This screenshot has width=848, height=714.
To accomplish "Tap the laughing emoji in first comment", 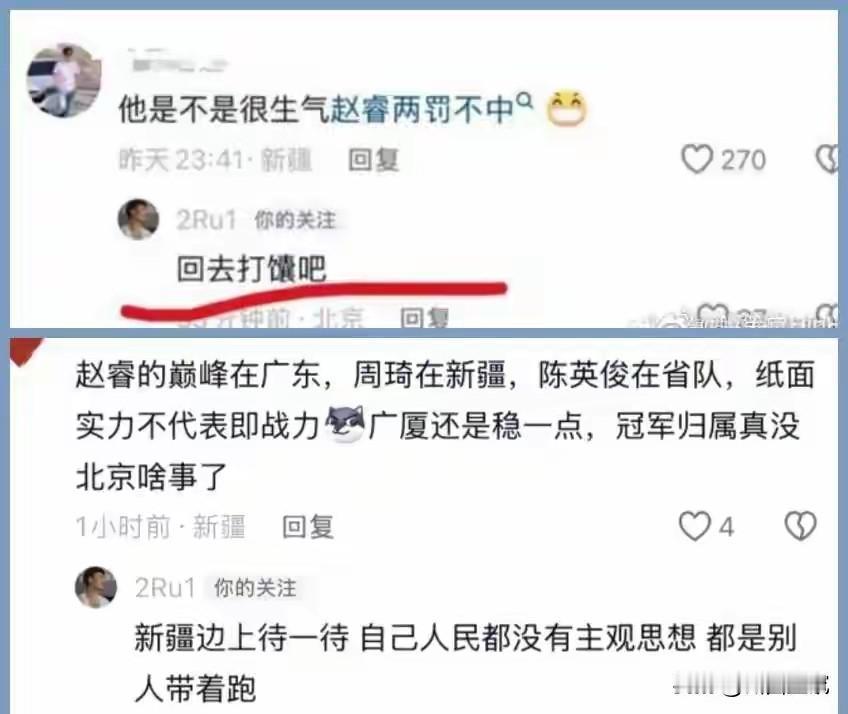I will (x=566, y=109).
